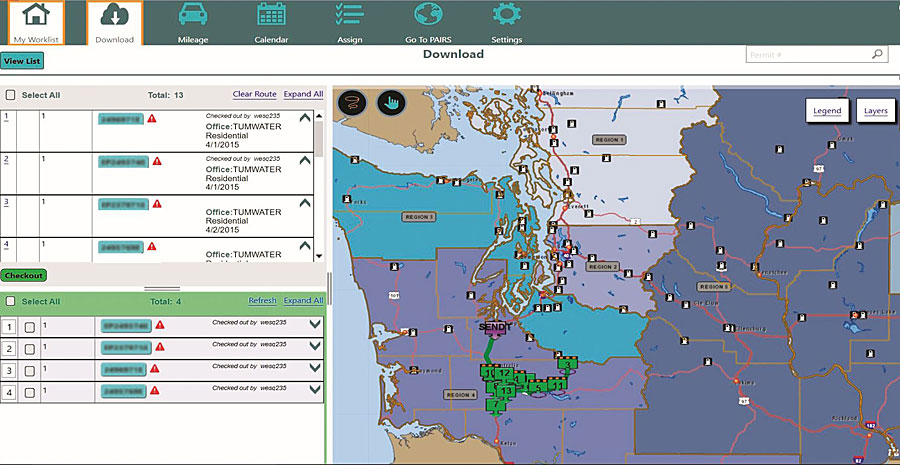Viewport: 900px width, 465px height.
Task: Expand checked-out row 1 chevron
Action: 315,324
